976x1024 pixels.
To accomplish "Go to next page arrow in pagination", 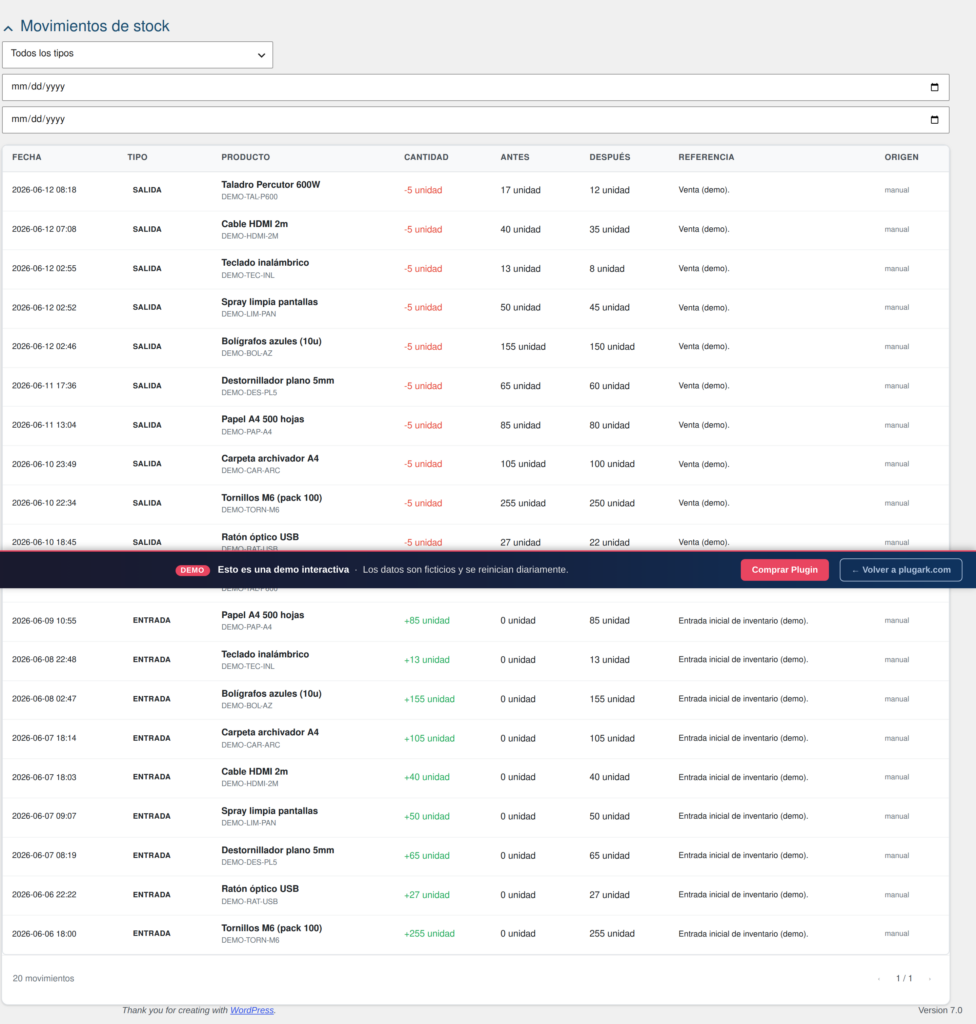I will click(930, 978).
